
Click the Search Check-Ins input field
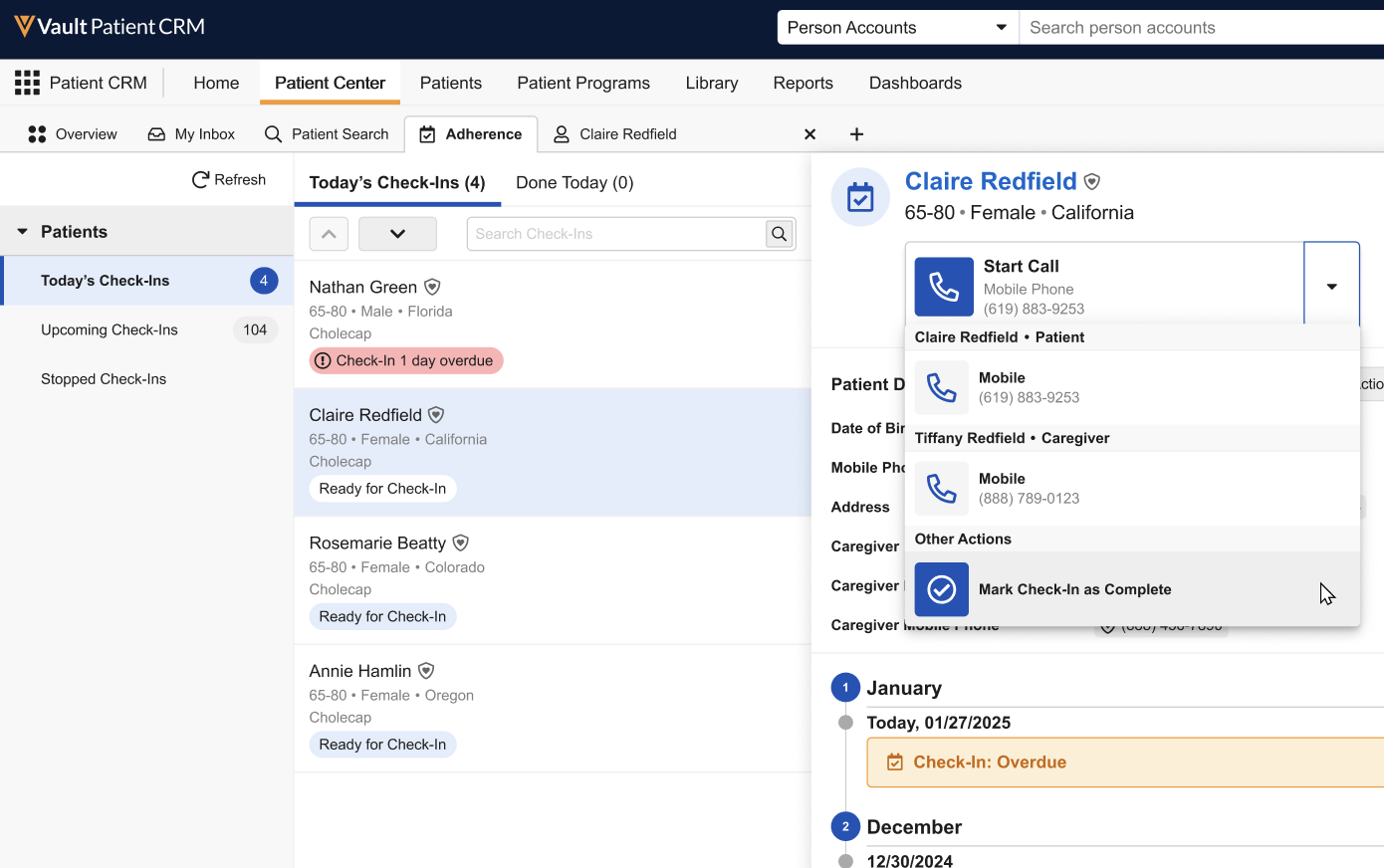coord(615,234)
